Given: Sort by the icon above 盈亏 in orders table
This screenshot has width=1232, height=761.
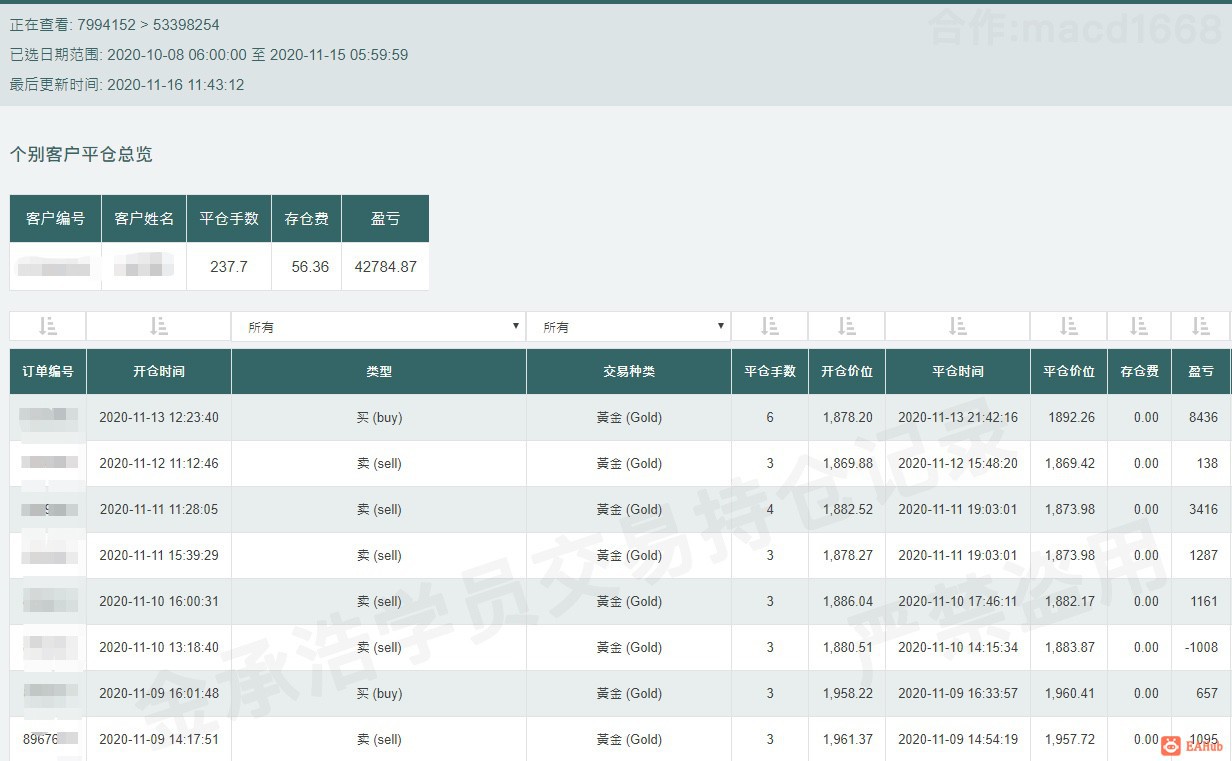Looking at the screenshot, I should (x=1200, y=326).
